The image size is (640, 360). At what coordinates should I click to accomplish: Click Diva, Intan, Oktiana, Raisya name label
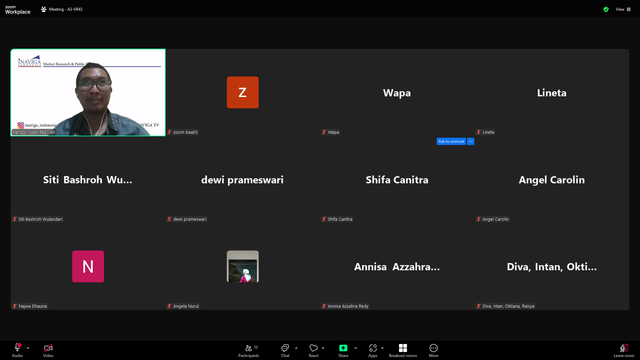(506, 306)
